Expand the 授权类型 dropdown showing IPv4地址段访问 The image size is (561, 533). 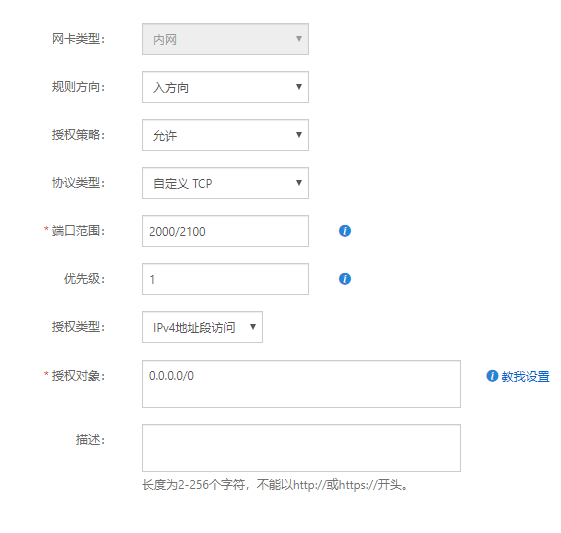tap(202, 327)
